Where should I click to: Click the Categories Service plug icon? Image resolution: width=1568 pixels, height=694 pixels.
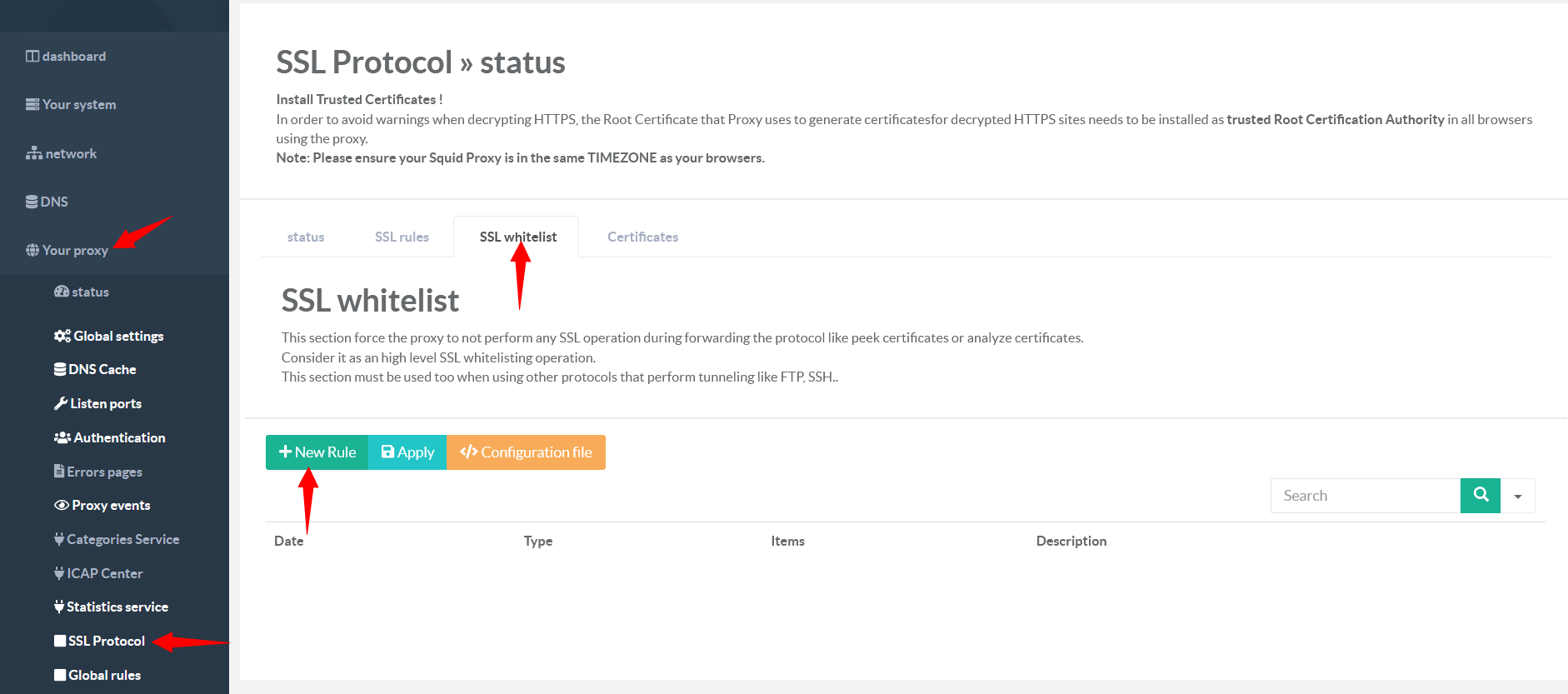(x=59, y=539)
